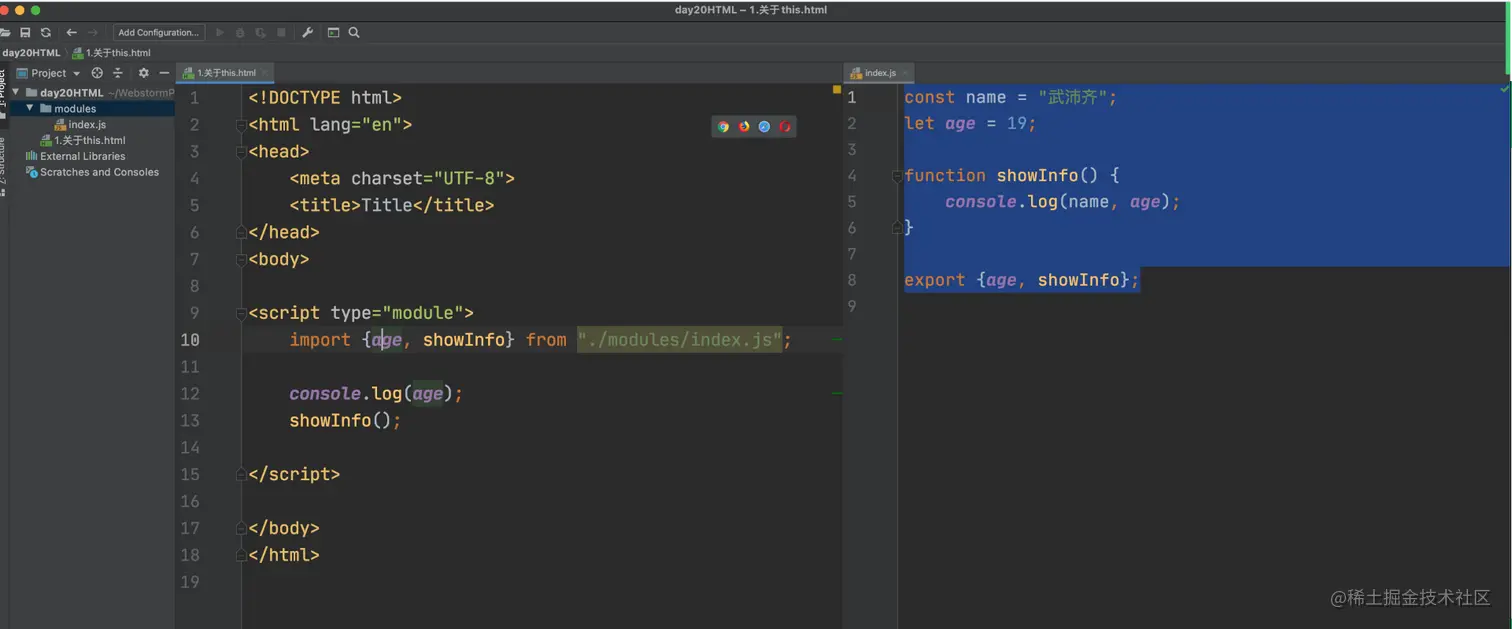Fold the head tag at line 3

pos(241,152)
